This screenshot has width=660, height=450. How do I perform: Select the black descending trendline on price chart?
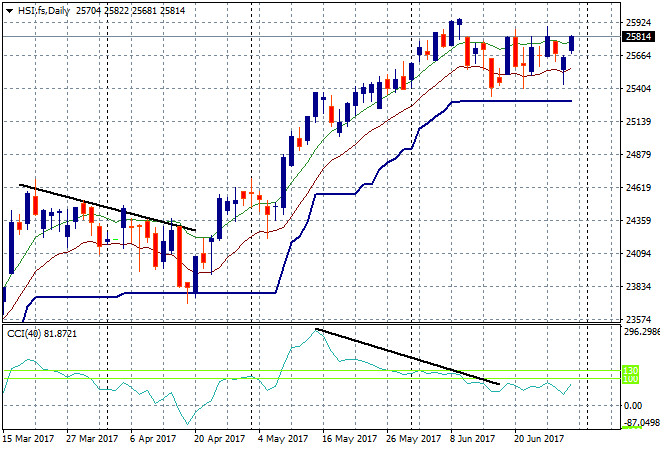pyautogui.click(x=107, y=208)
